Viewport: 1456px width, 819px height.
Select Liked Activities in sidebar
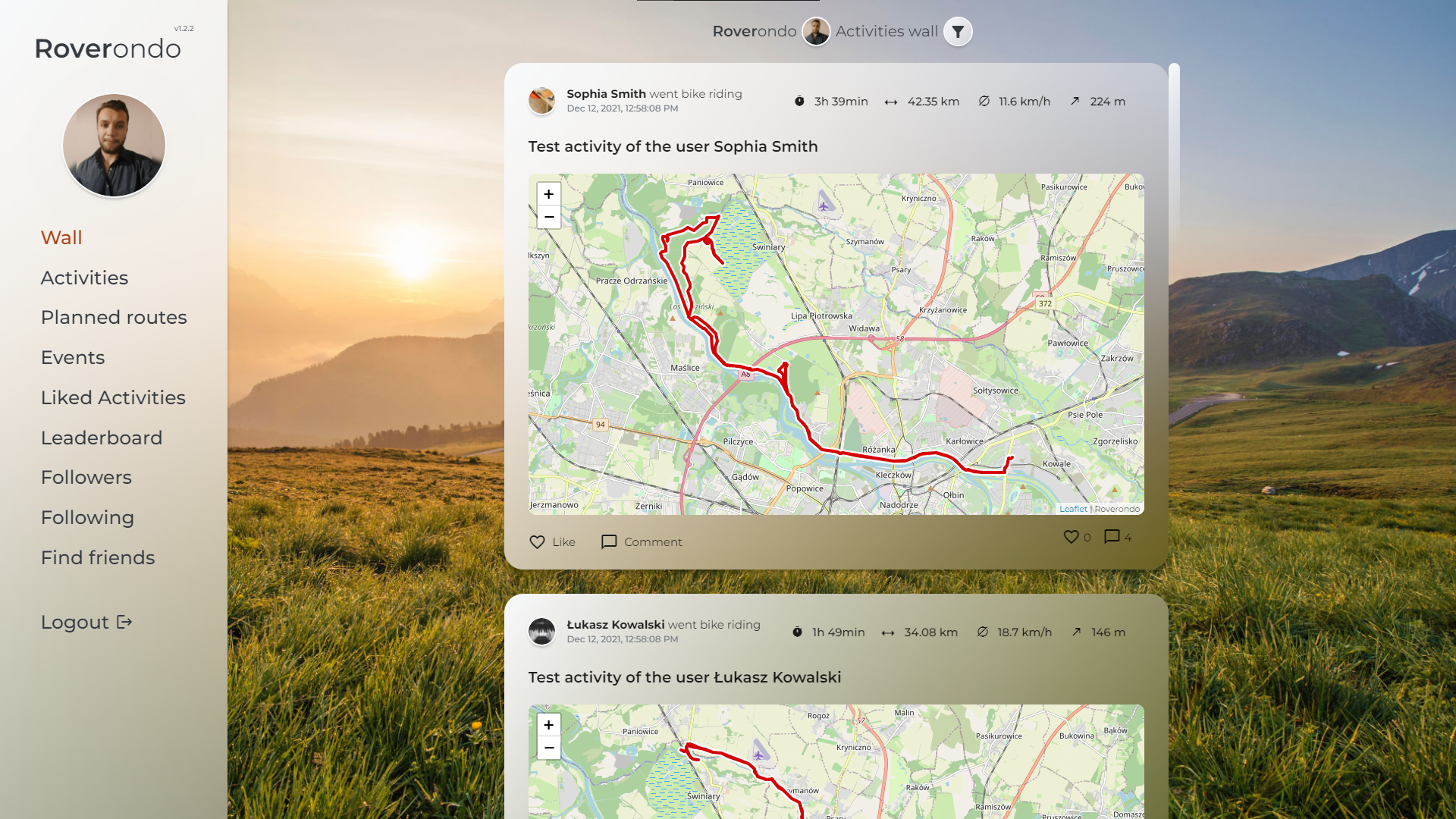[113, 398]
